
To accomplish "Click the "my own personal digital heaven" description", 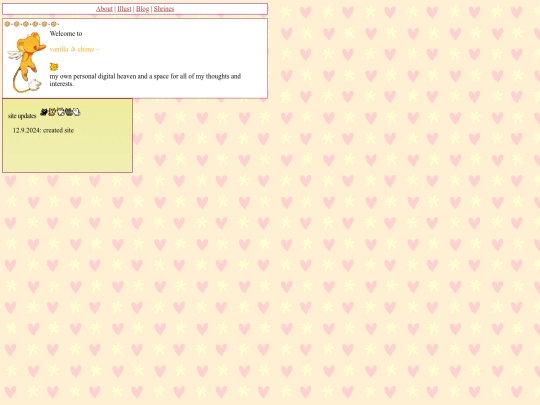I will (x=145, y=80).
